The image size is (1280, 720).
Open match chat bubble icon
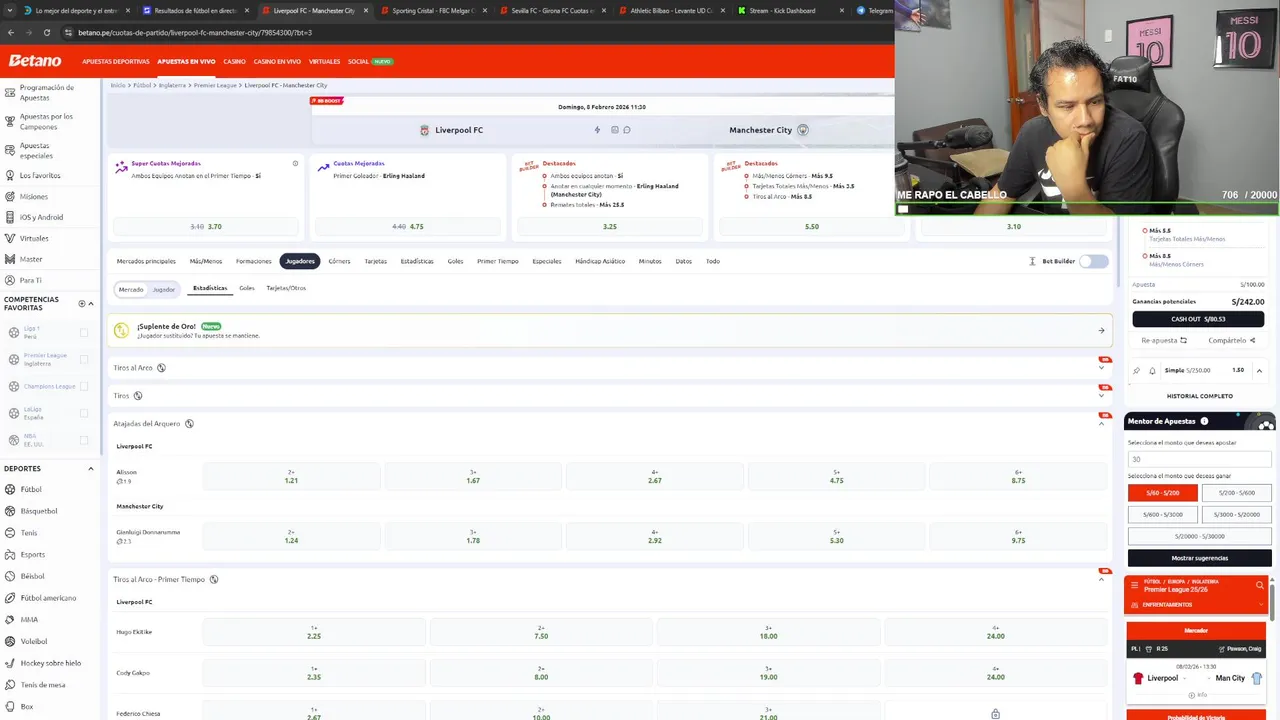tap(627, 130)
